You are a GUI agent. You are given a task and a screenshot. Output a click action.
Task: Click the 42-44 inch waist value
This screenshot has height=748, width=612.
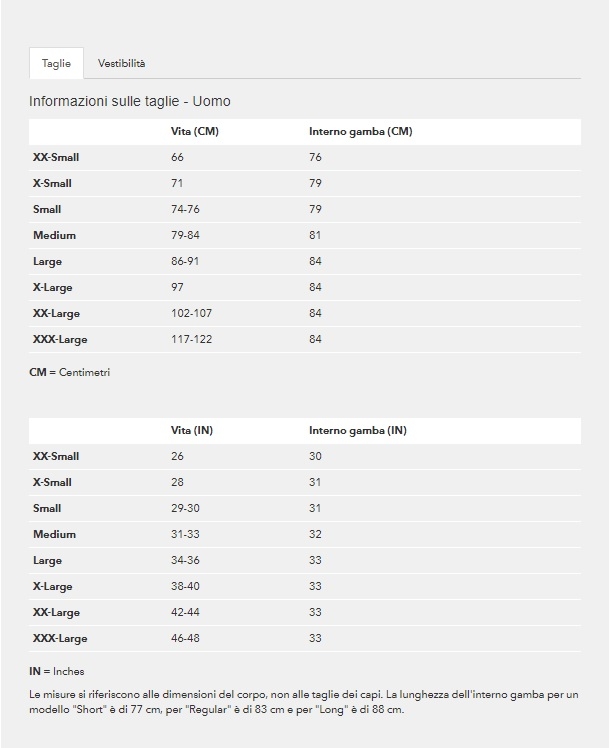coord(186,613)
